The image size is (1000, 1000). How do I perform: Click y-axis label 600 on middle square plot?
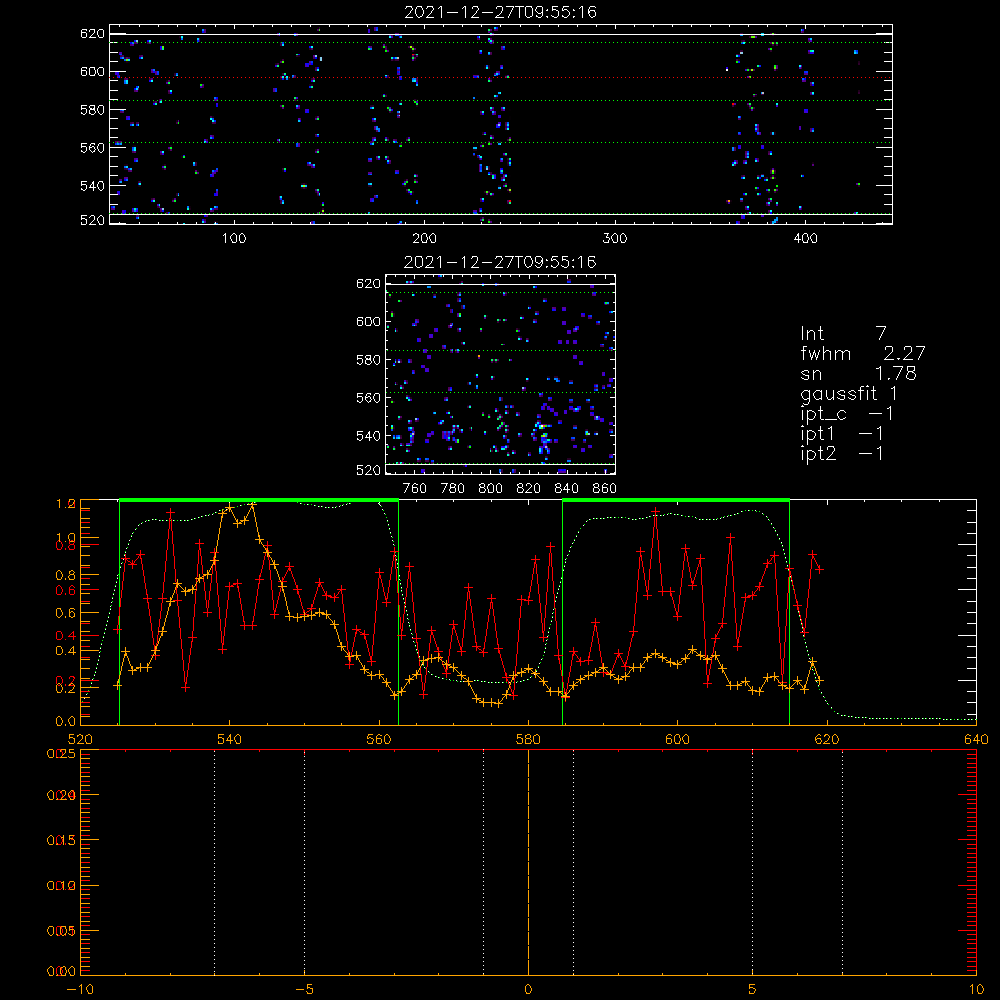368,322
